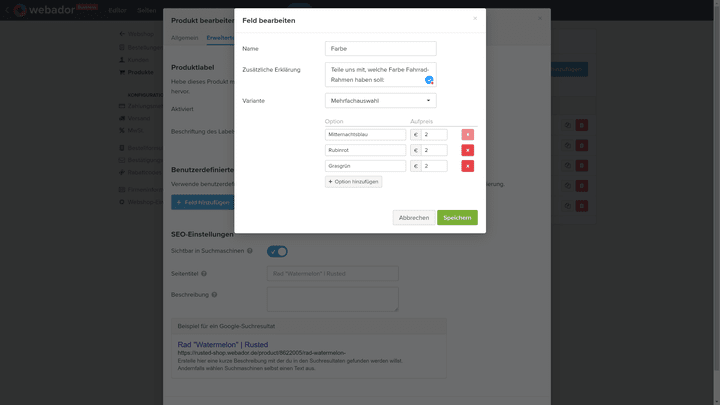The height and width of the screenshot is (405, 720).
Task: Save the field with Speichern
Action: tap(457, 217)
